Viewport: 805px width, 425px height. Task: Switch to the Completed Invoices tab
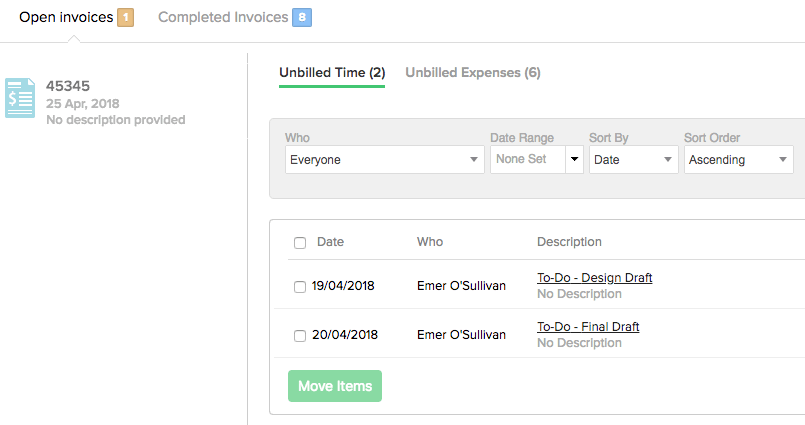pyautogui.click(x=223, y=17)
